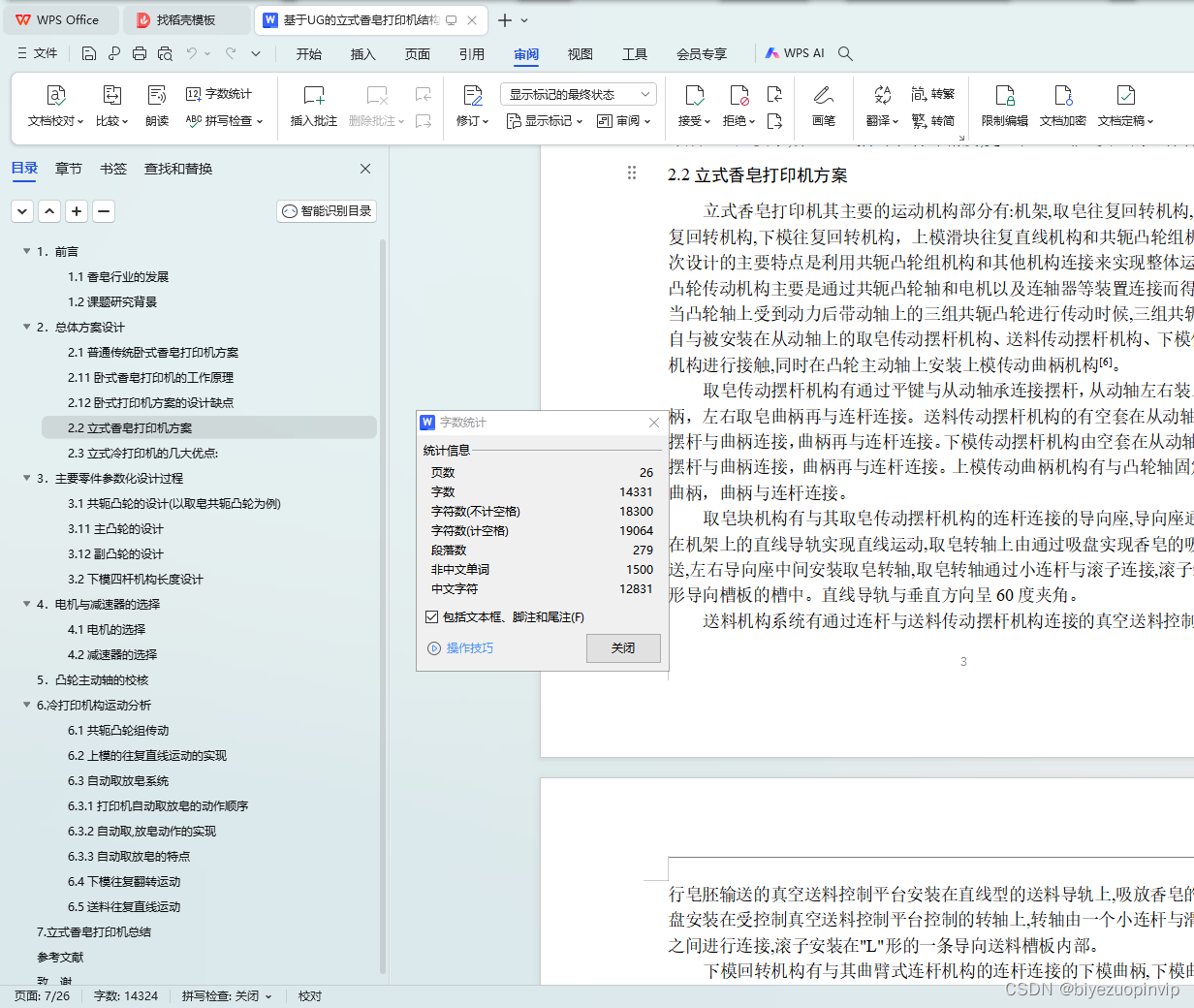Open WPS AI assistant

click(795, 53)
